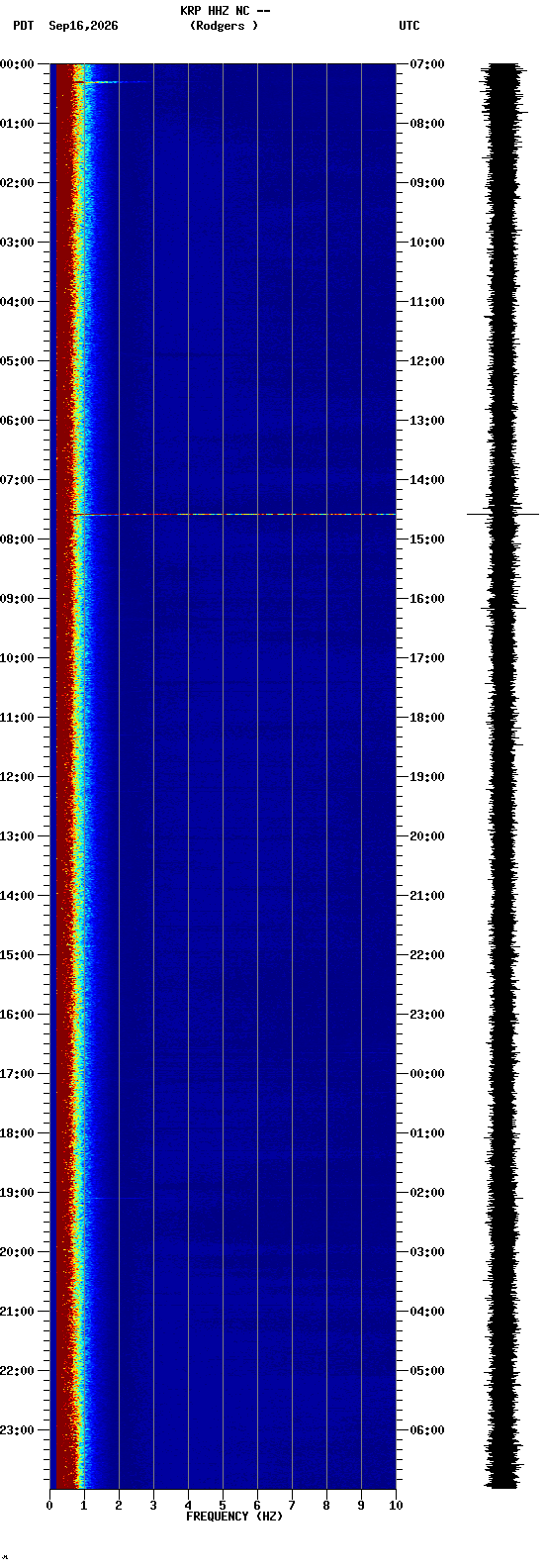This screenshot has width=546, height=1568.
Task: Pick the 14:00 label on the UTC axis
Action: [x=427, y=480]
